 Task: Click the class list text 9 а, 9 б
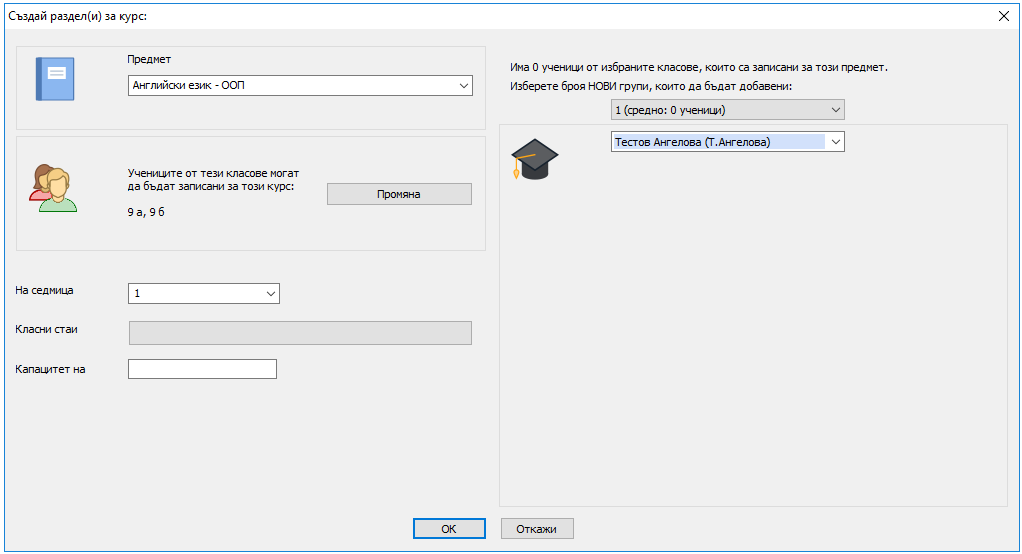[147, 212]
